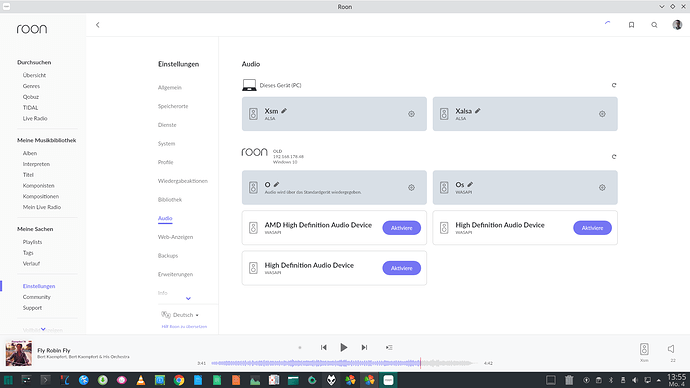This screenshot has height=388, width=690.
Task: Start playback with the play button
Action: pos(344,348)
